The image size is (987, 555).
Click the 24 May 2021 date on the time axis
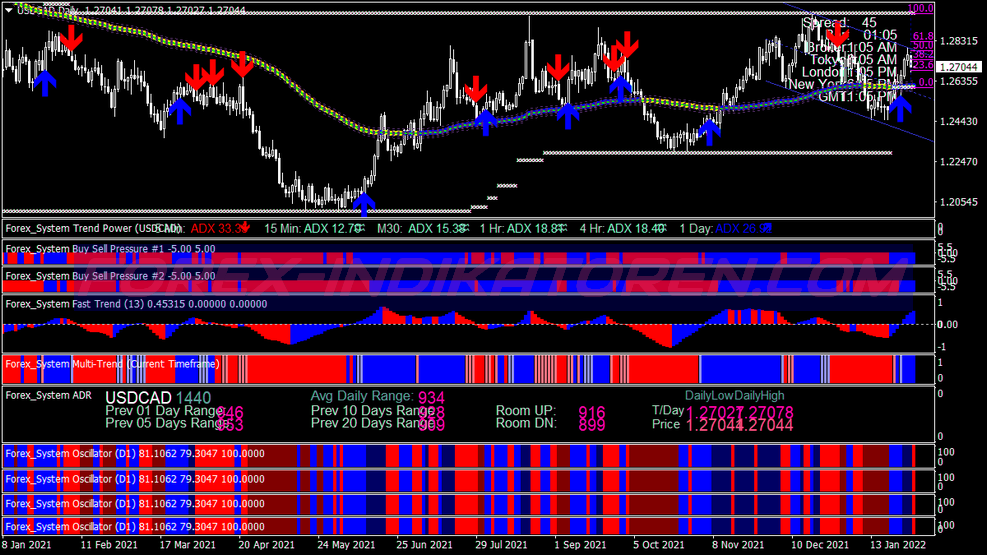(x=346, y=544)
